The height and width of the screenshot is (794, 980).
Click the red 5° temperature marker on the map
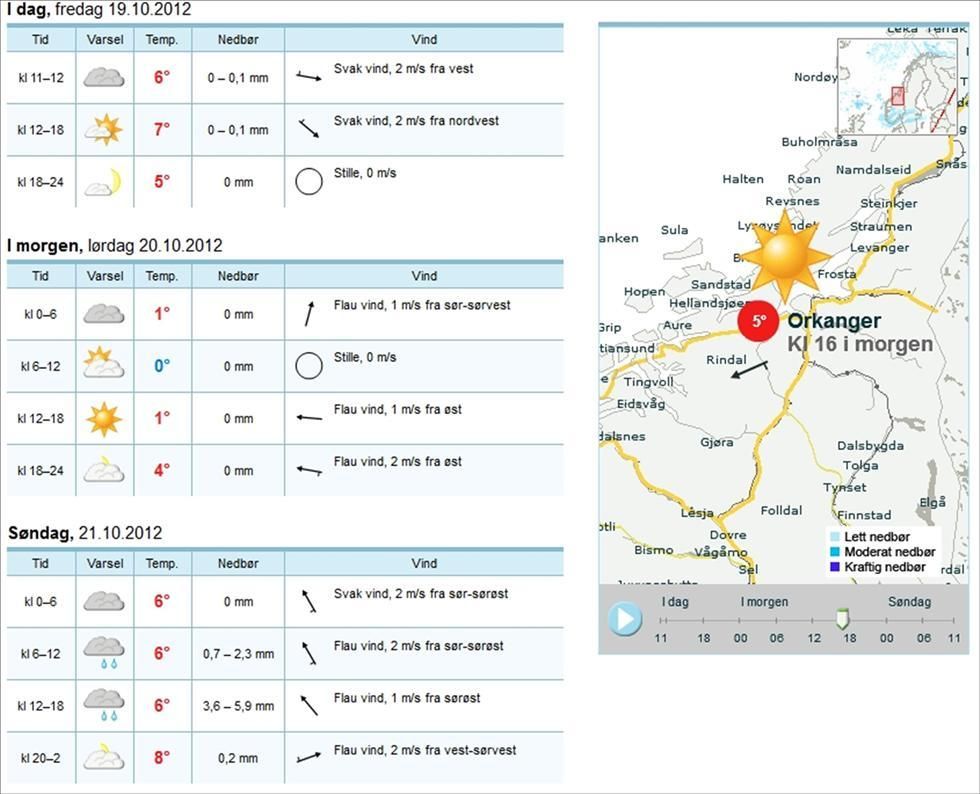point(758,321)
